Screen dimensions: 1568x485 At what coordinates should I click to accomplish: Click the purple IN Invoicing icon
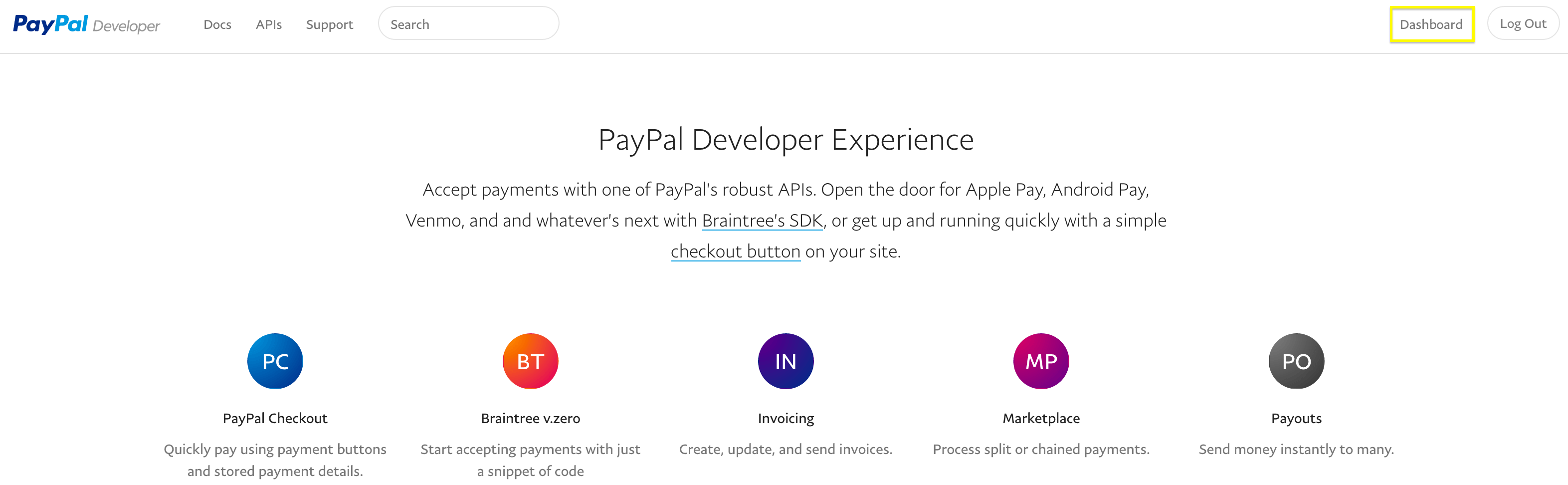[x=785, y=361]
